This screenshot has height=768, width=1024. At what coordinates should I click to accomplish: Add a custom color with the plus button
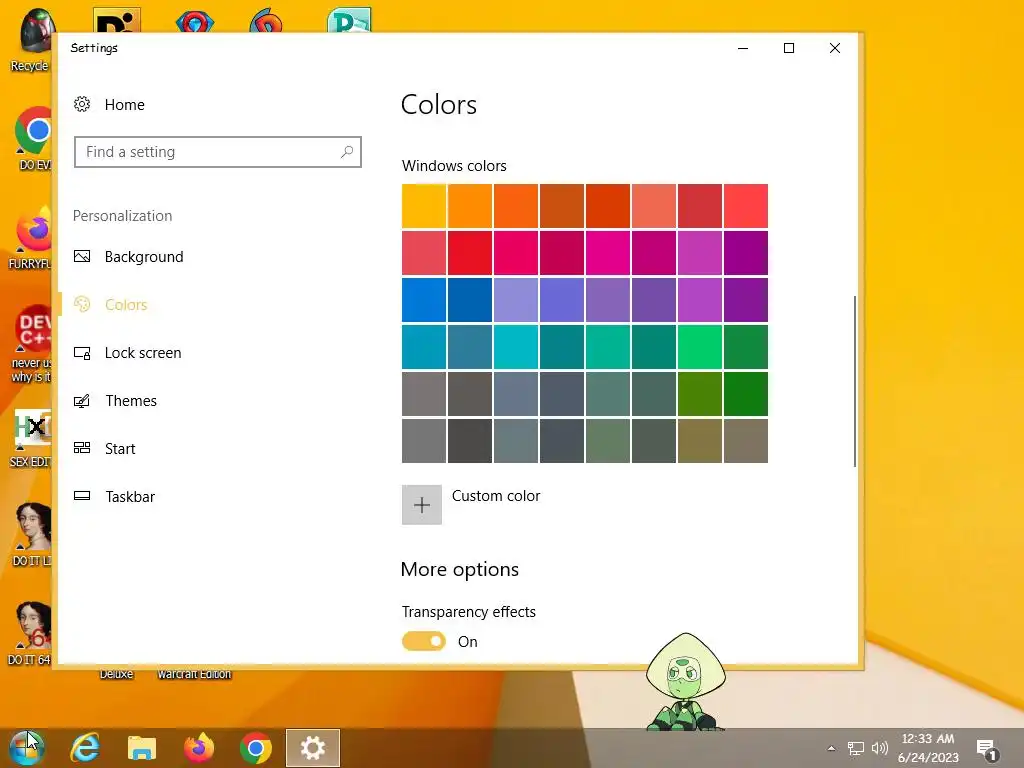(x=422, y=505)
